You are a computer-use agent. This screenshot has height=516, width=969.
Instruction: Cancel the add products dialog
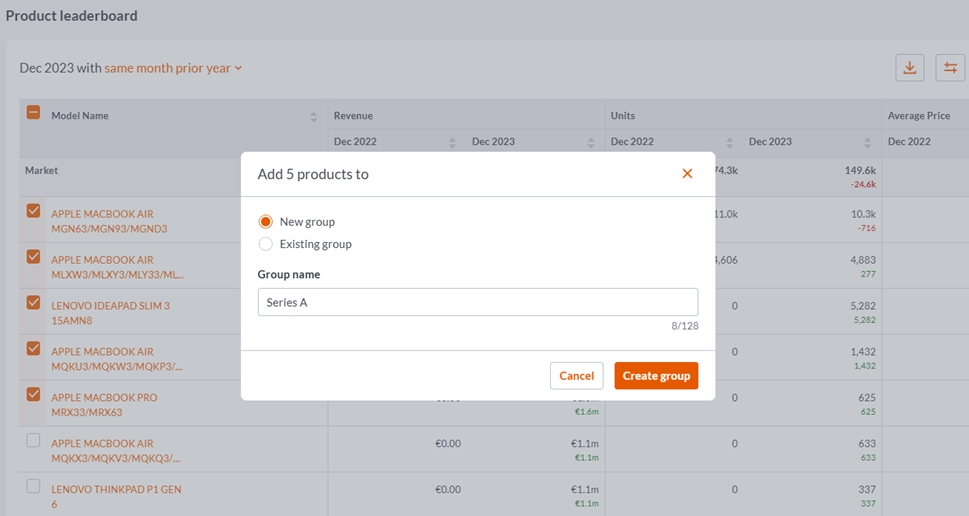point(577,376)
